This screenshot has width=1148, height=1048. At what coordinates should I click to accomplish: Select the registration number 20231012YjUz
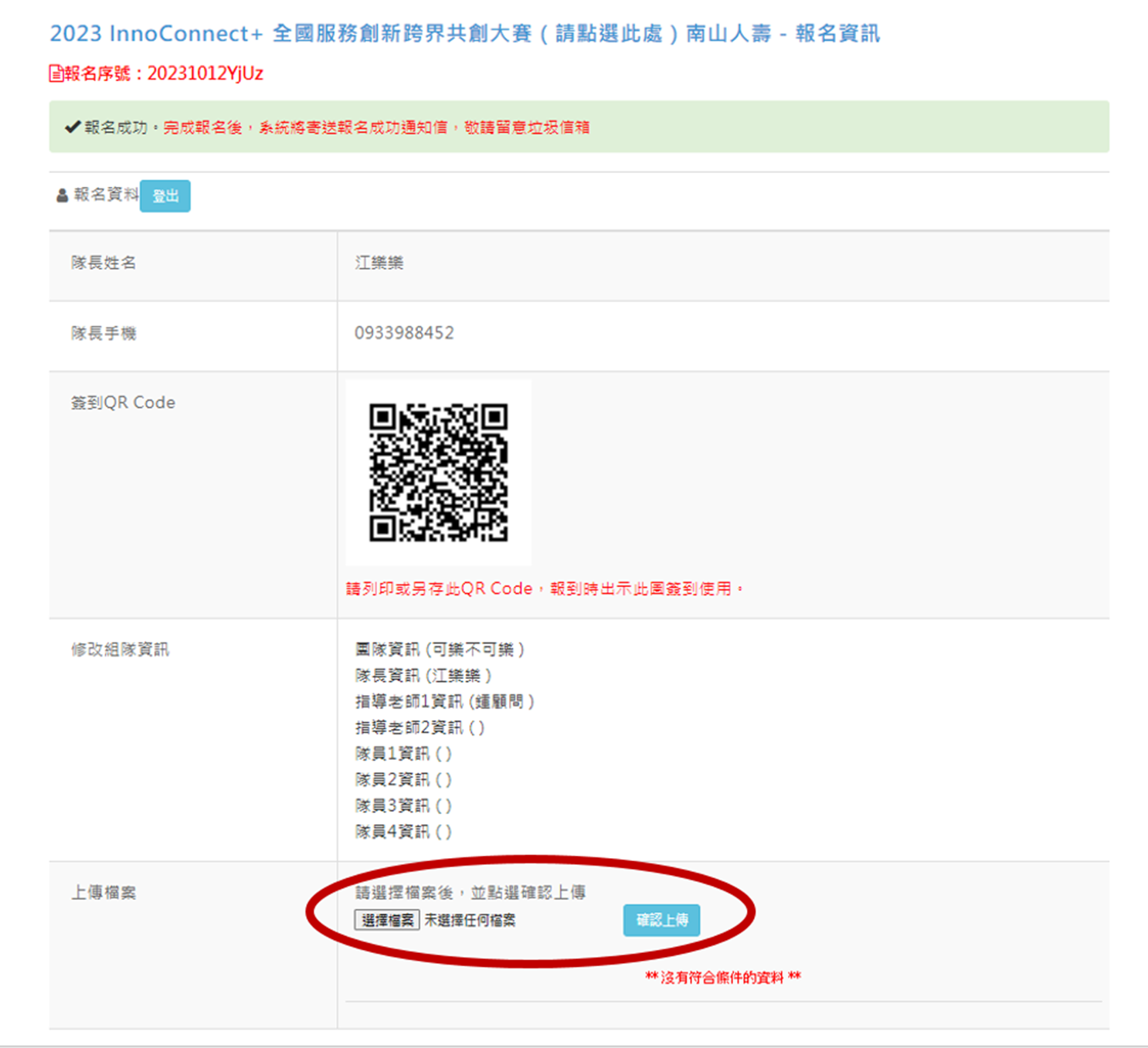(x=205, y=73)
